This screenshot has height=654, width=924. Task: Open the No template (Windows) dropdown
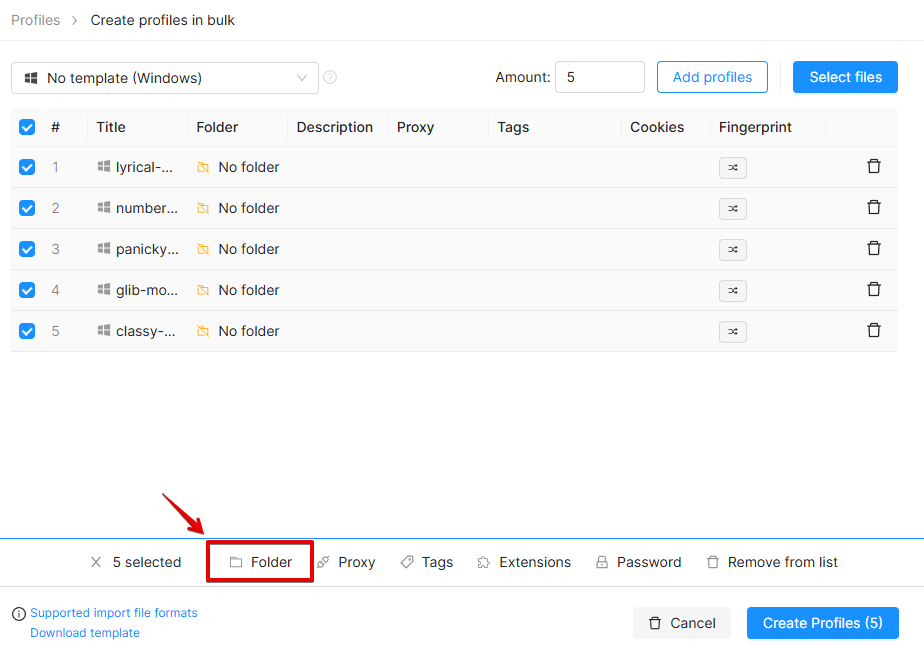coord(165,78)
